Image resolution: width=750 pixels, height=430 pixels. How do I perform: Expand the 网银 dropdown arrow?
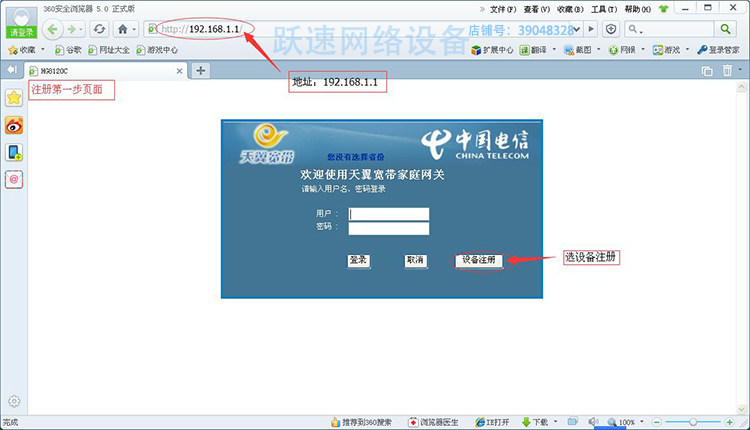(643, 49)
